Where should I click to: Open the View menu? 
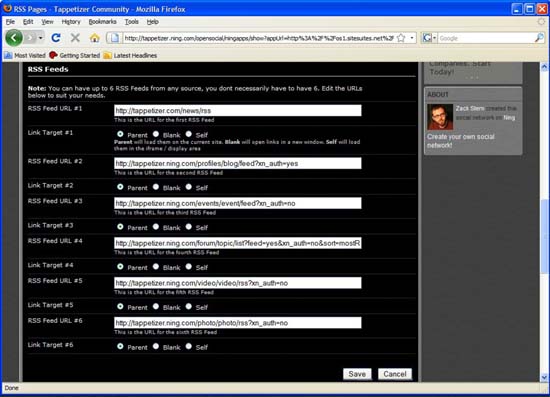(x=47, y=22)
